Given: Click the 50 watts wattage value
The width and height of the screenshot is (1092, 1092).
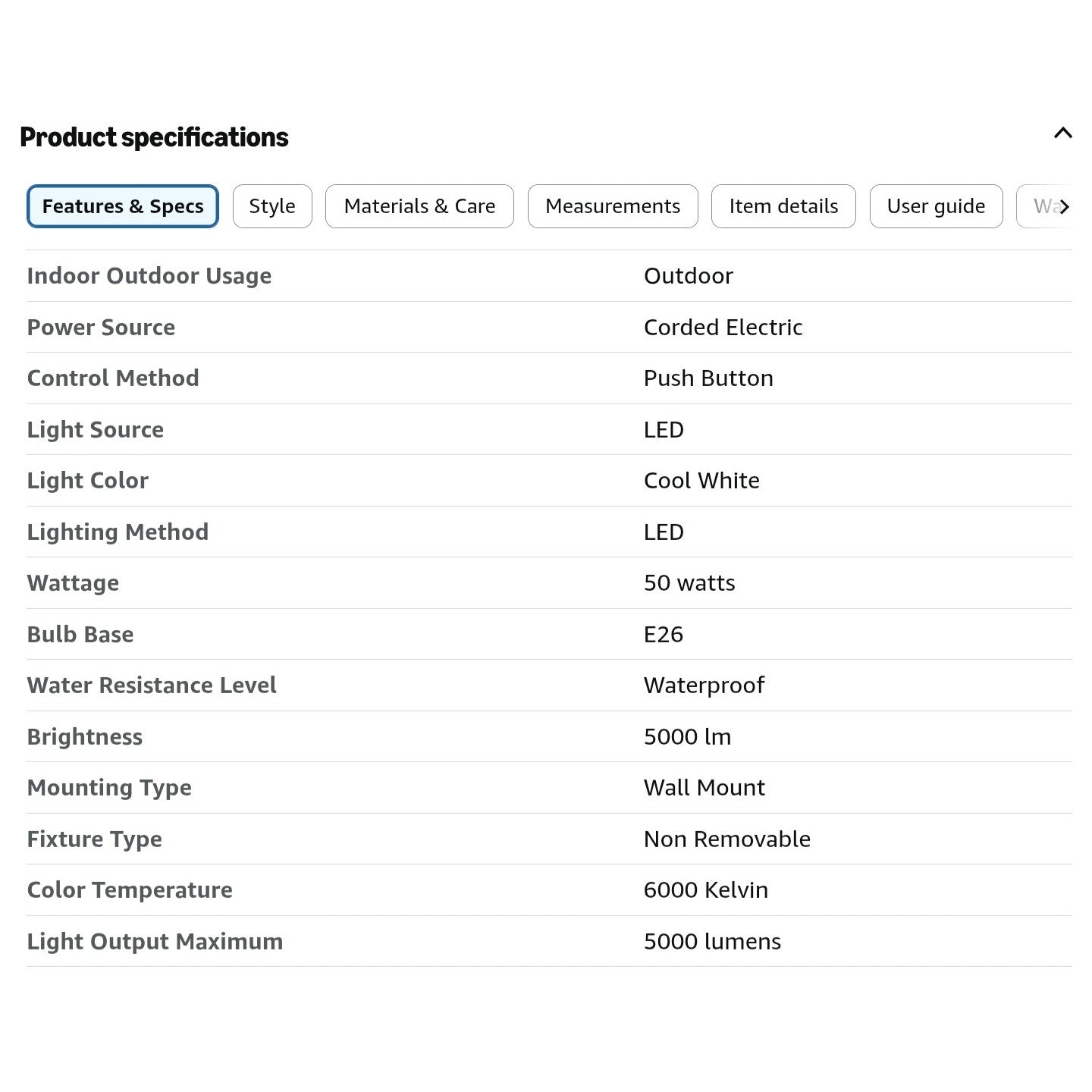Looking at the screenshot, I should pyautogui.click(x=689, y=583).
